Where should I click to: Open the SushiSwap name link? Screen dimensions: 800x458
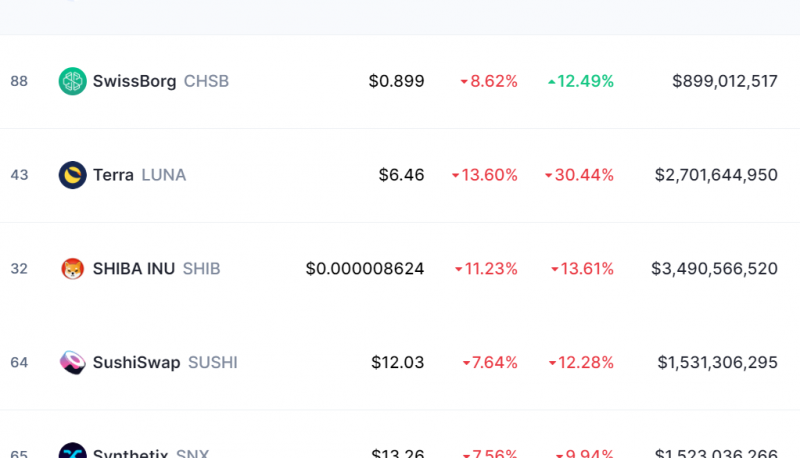(x=136, y=363)
